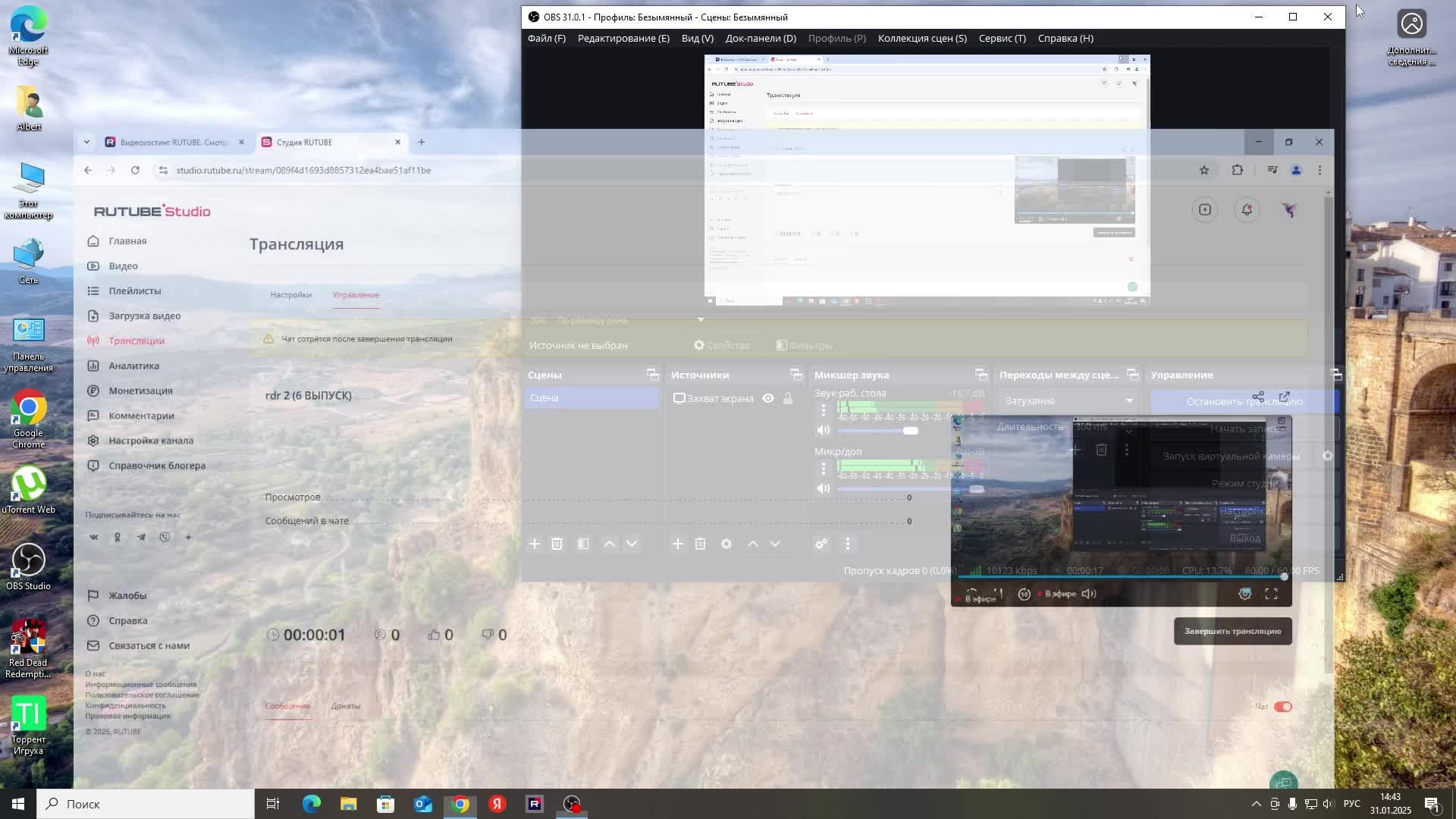The image size is (1456, 819).
Task: Open the Док-панели (D) menu
Action: point(761,38)
